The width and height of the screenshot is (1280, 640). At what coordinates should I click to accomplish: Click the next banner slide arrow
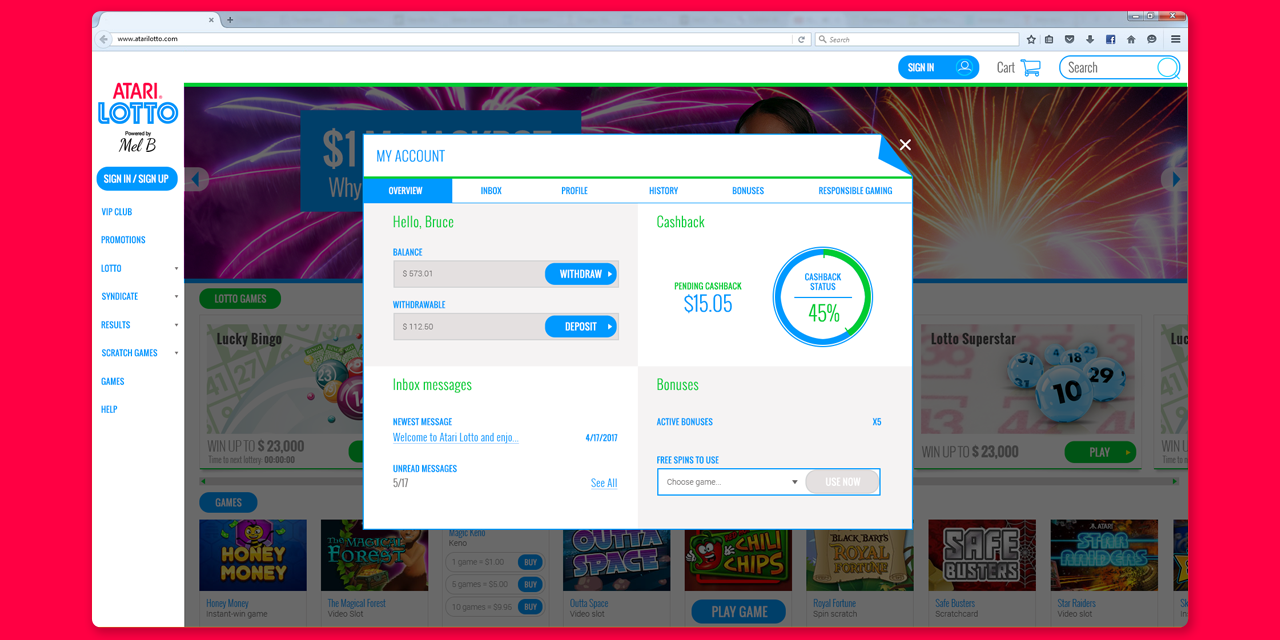point(1176,180)
